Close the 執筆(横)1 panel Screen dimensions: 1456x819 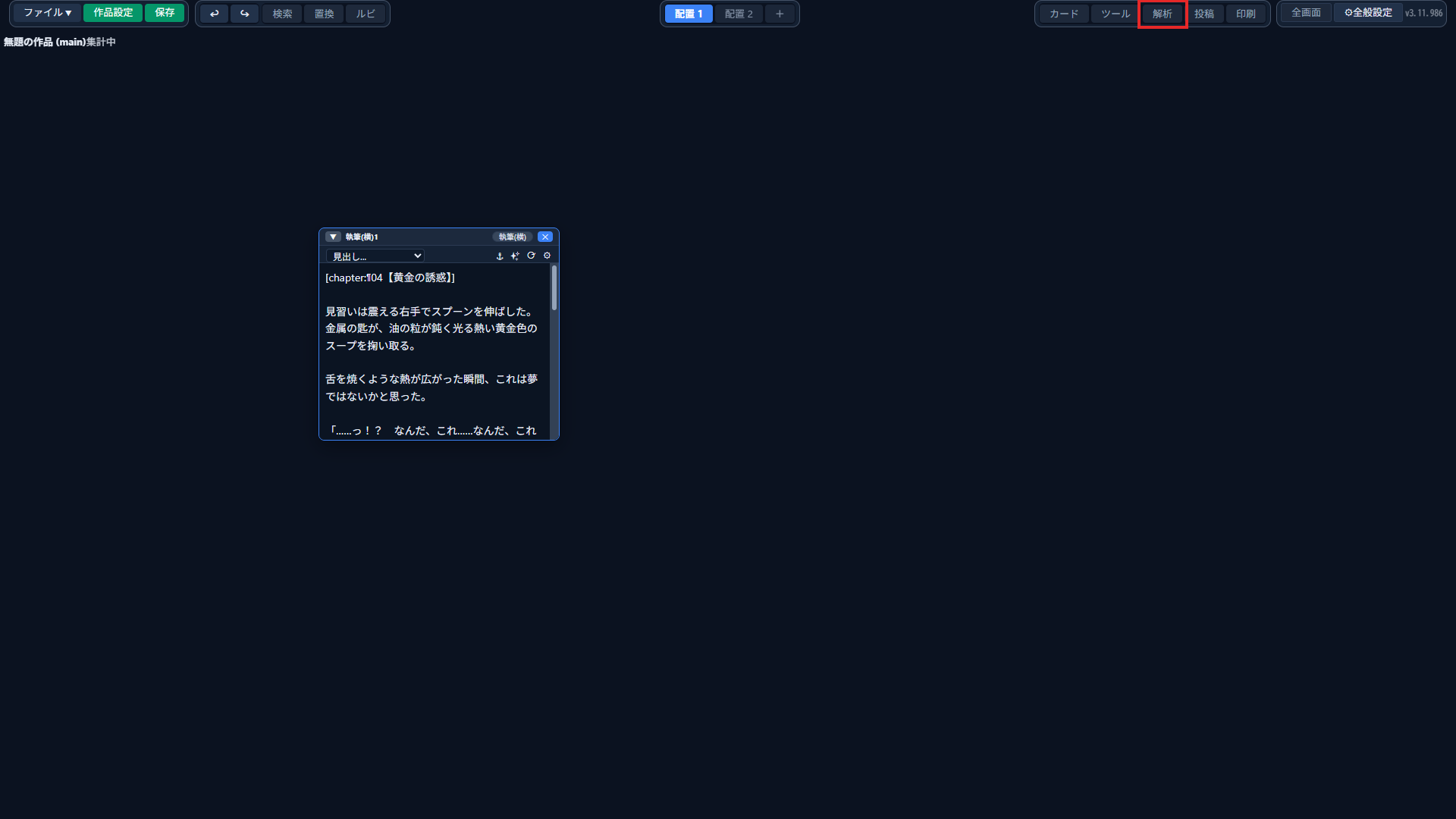pyautogui.click(x=545, y=237)
